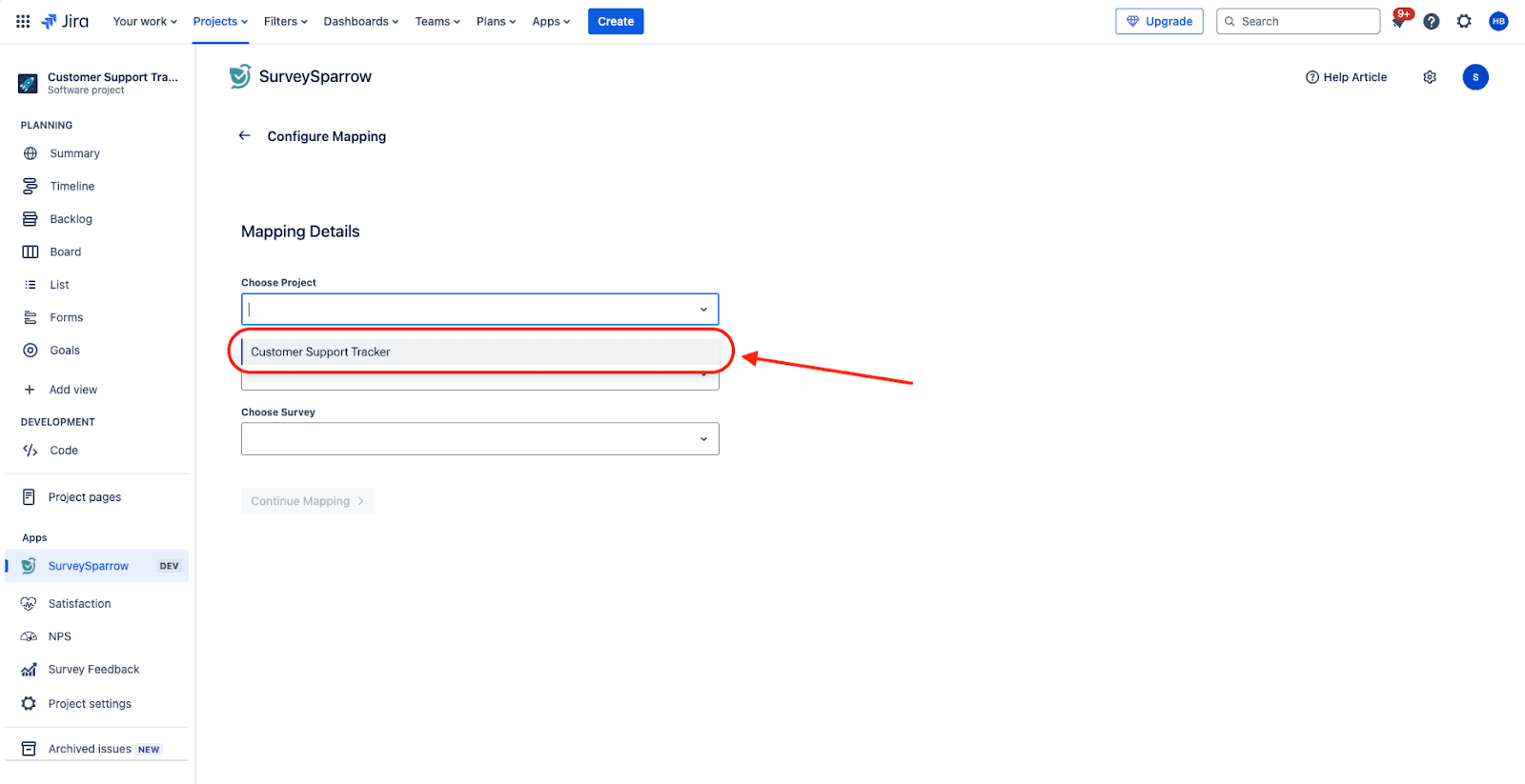Viewport: 1525px width, 784px height.
Task: Go to Project settings in sidebar
Action: click(90, 704)
